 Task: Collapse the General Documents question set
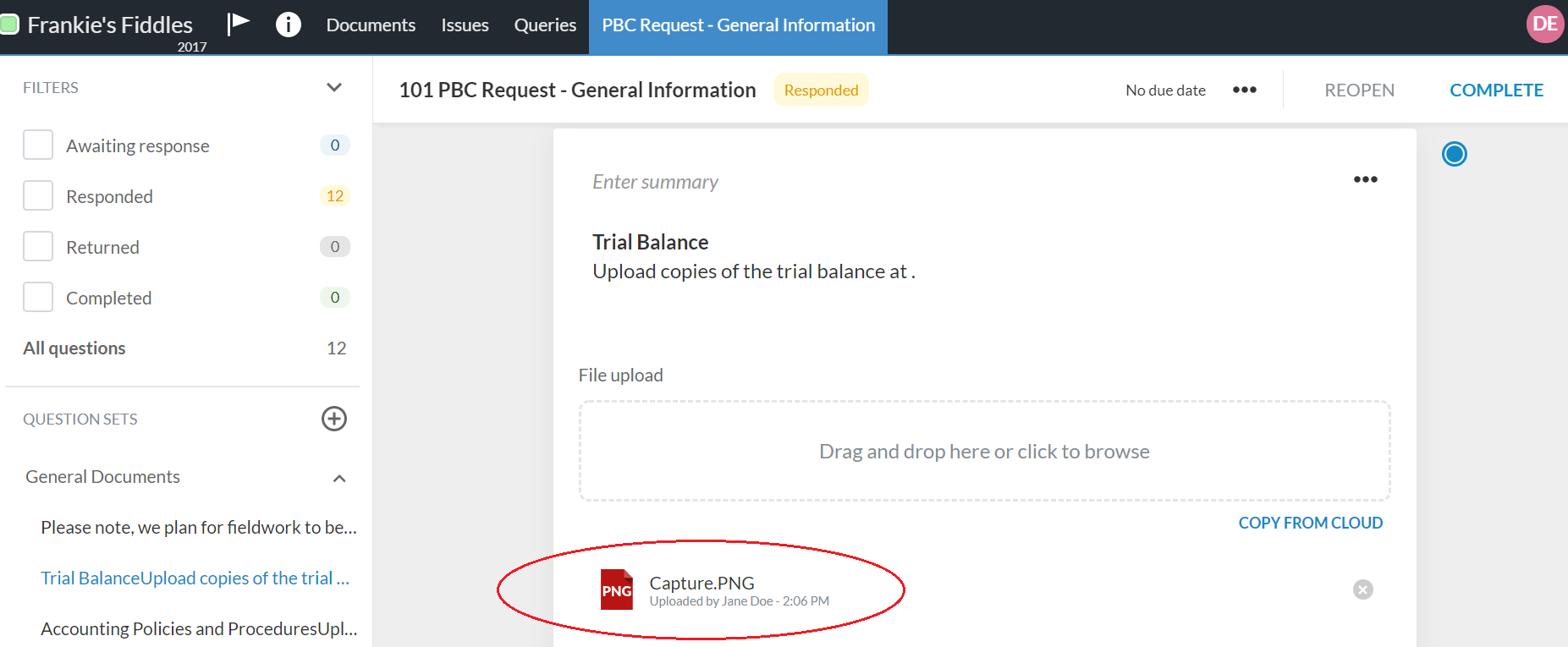pyautogui.click(x=339, y=478)
